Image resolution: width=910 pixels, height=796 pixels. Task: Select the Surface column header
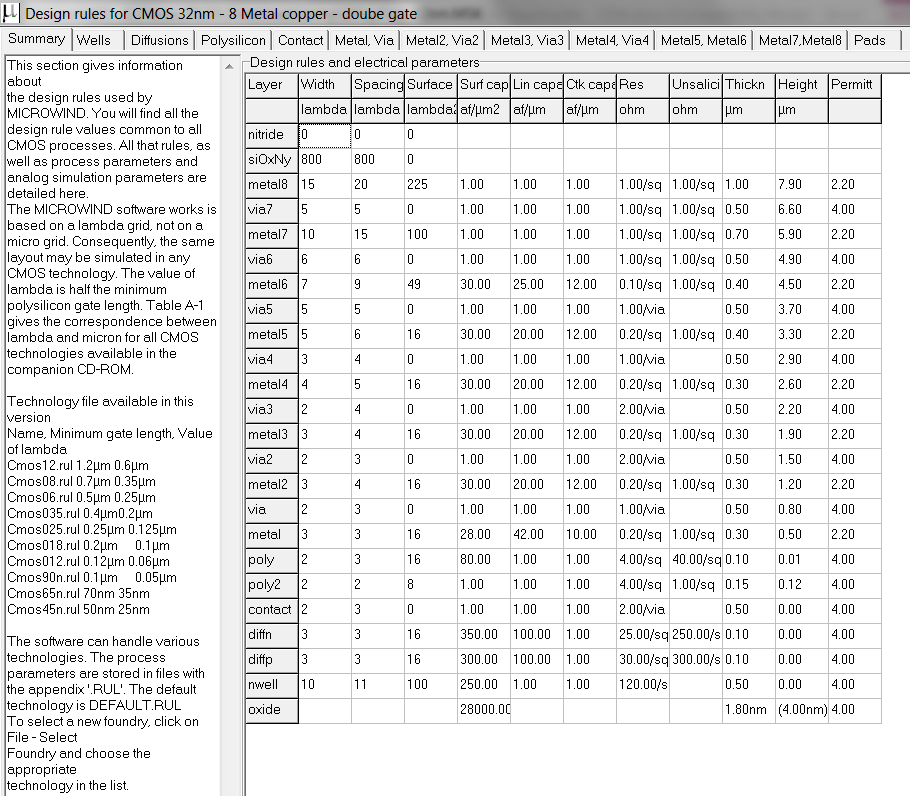(x=431, y=85)
